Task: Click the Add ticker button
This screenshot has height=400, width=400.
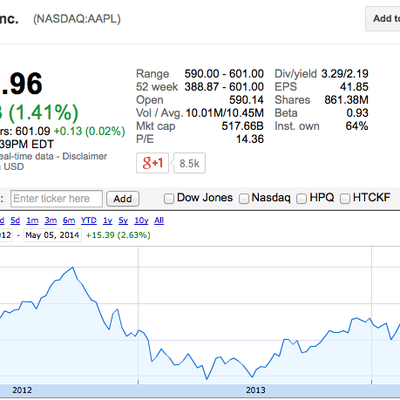Action: coord(123,199)
